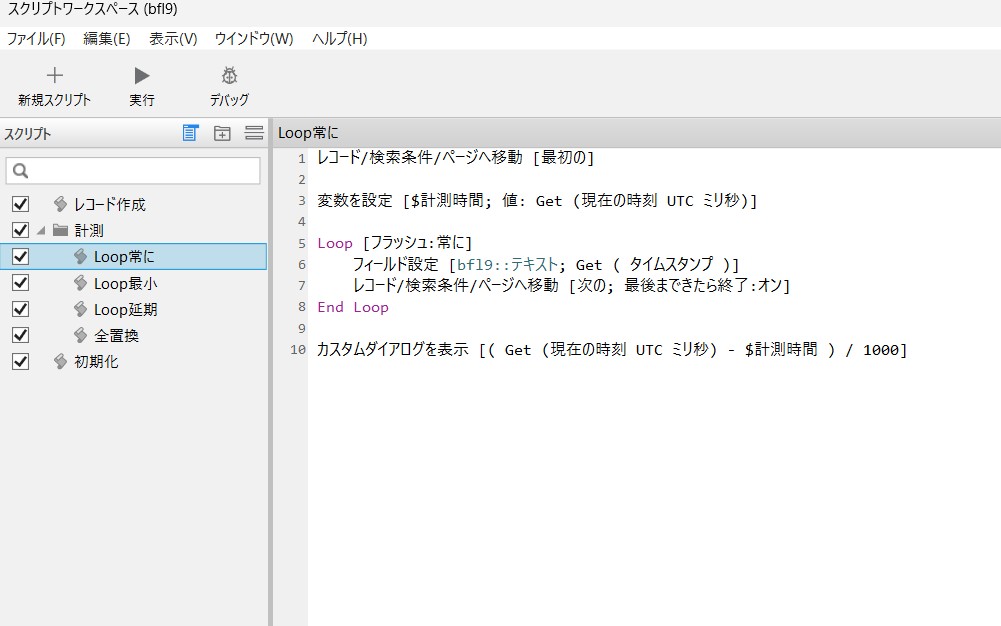Screen dimensions: 1001x626
Task: Click the script icon beside Loop延期
Action: point(80,309)
